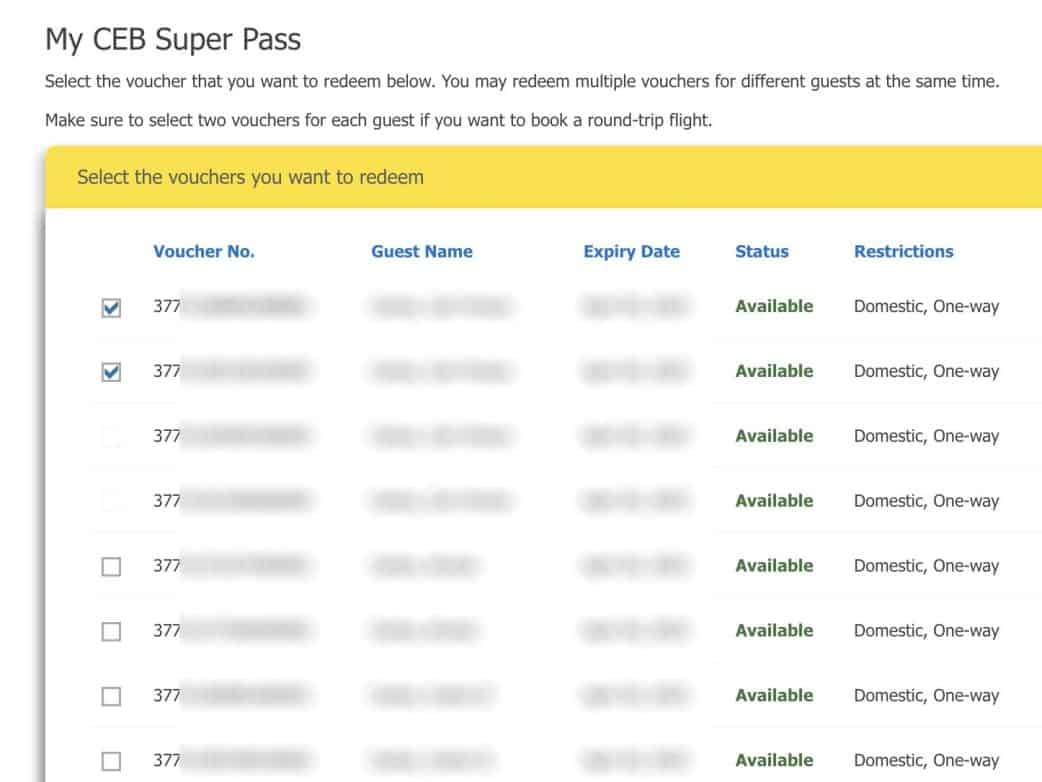Viewport: 1042px width, 782px height.
Task: Deselect the second voucher's checked checkbox
Action: pyautogui.click(x=111, y=372)
